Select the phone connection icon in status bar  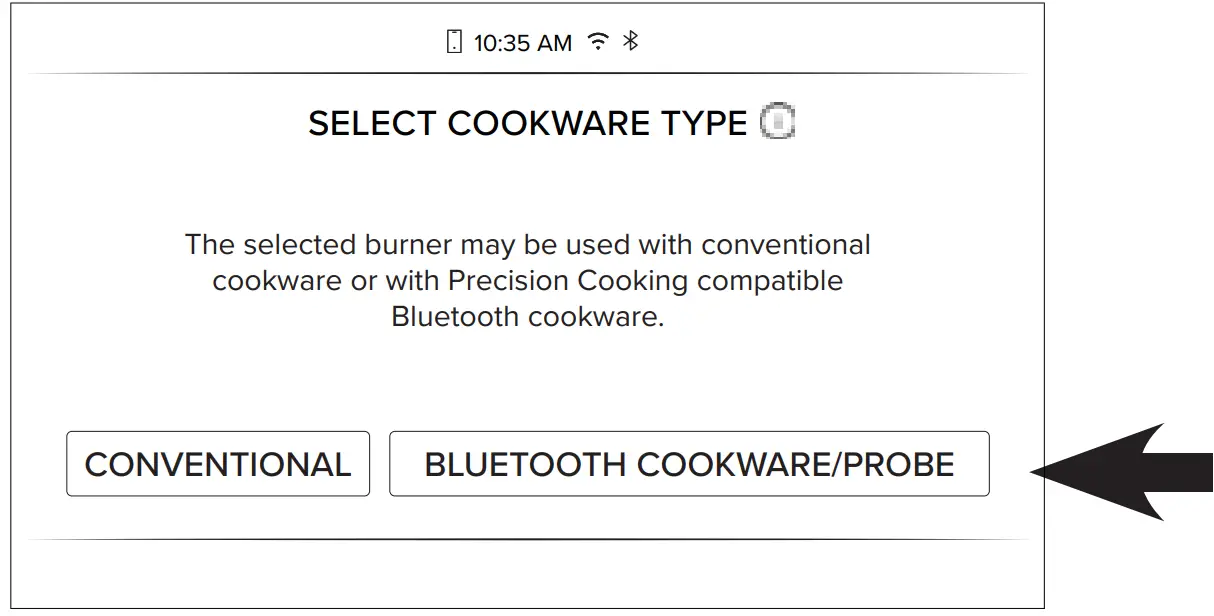(x=455, y=42)
